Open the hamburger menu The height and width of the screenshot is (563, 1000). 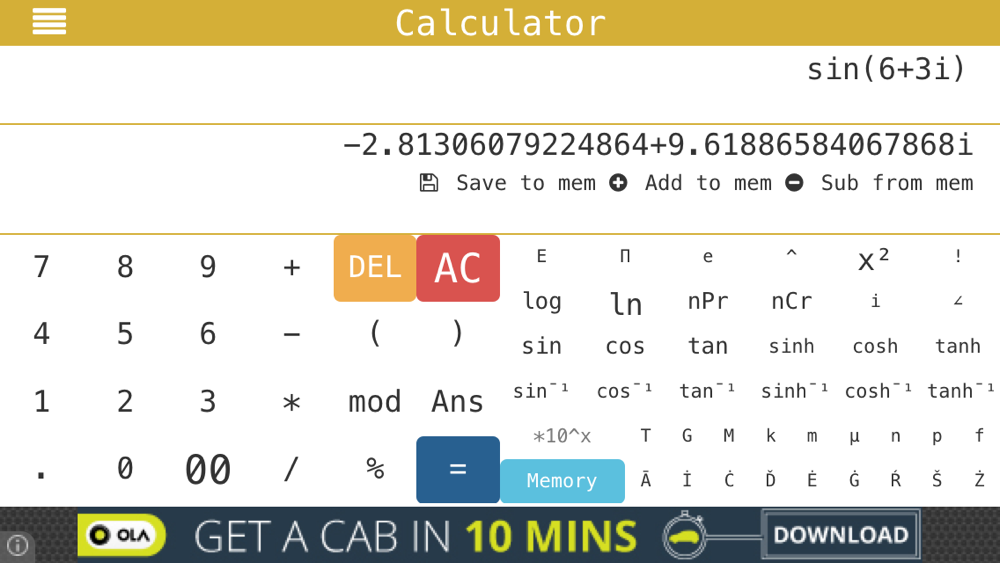pos(49,22)
